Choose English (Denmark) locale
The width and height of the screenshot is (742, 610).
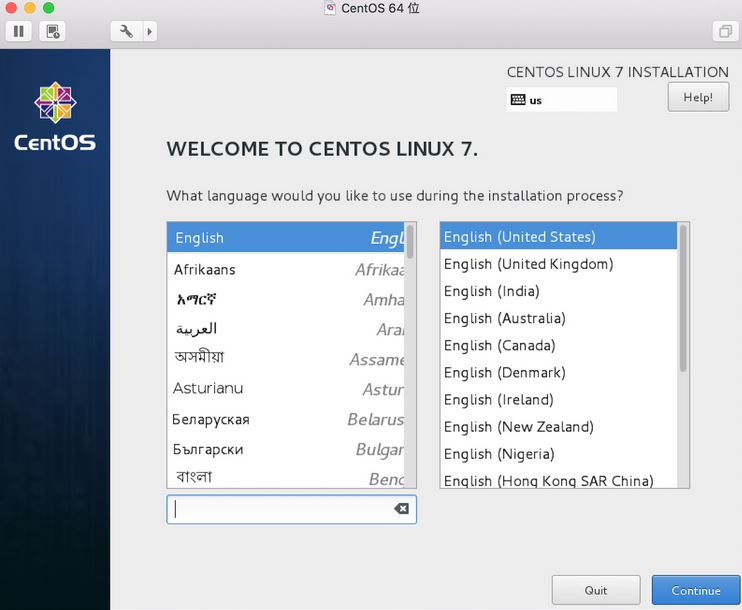point(559,372)
